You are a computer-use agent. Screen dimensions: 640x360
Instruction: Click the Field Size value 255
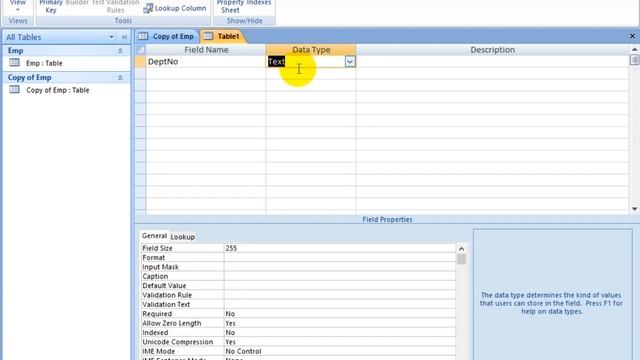[x=340, y=248]
